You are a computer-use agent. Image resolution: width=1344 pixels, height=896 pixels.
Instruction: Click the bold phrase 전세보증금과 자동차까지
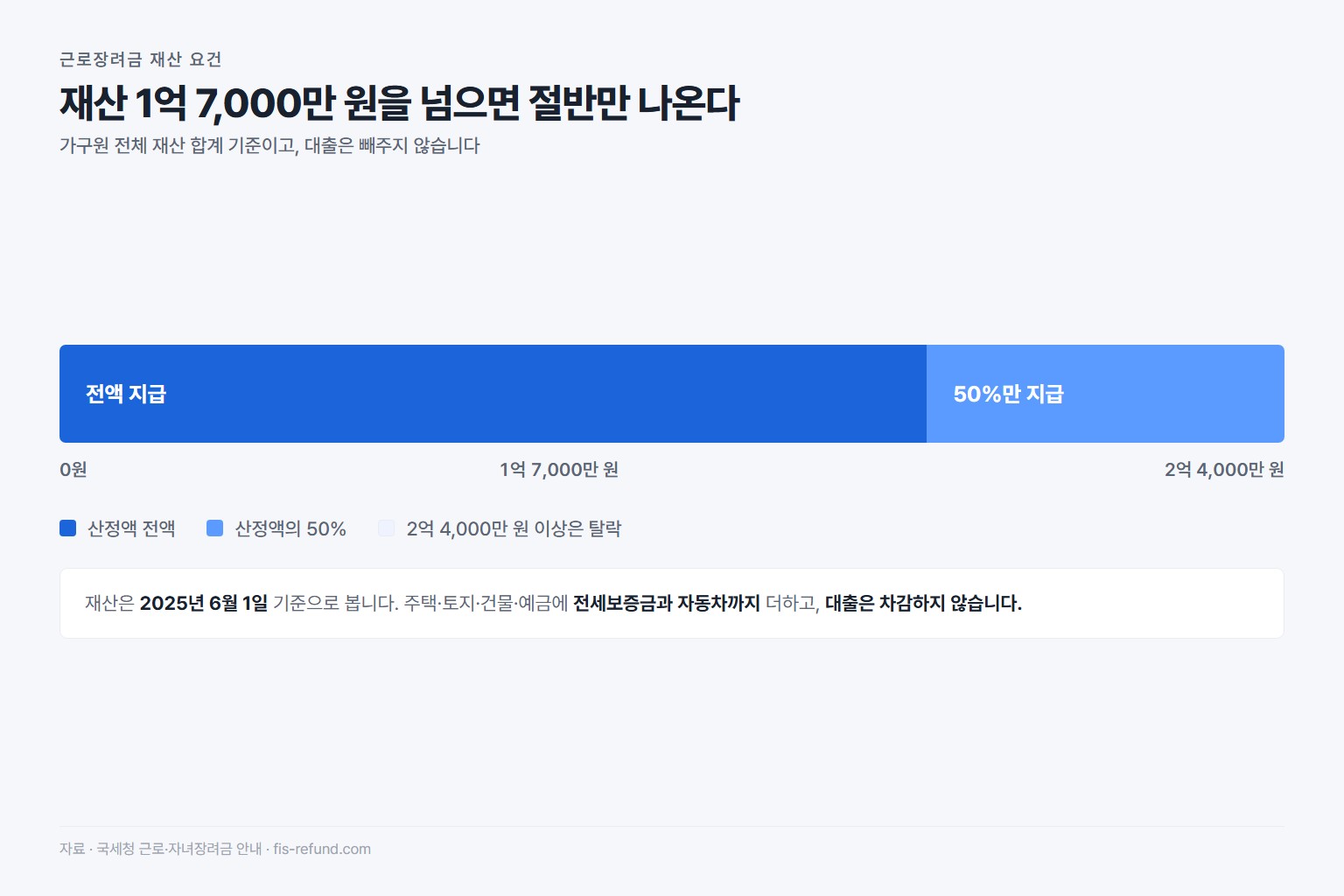(667, 603)
